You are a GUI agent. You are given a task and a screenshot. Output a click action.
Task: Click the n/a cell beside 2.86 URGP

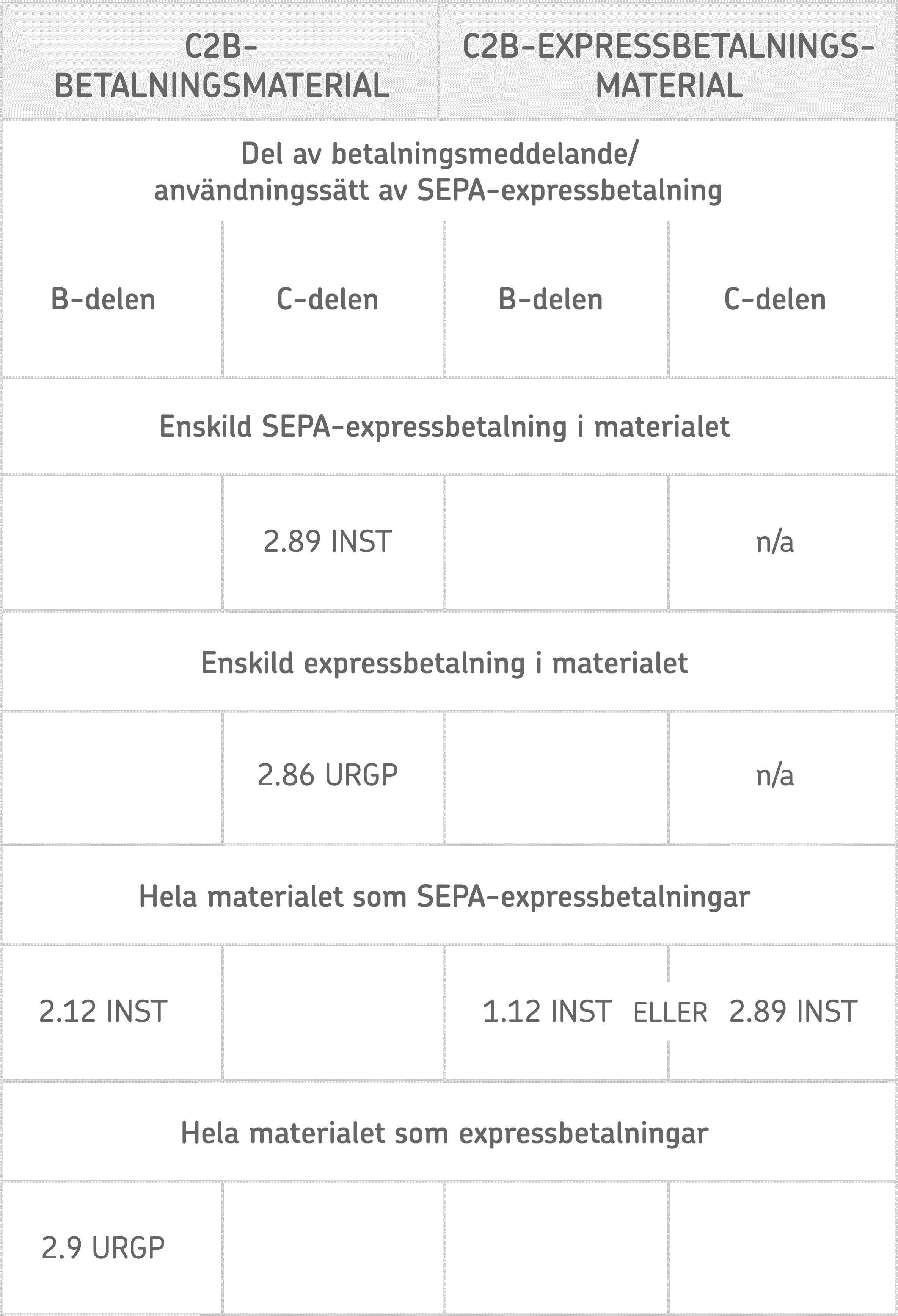[774, 776]
